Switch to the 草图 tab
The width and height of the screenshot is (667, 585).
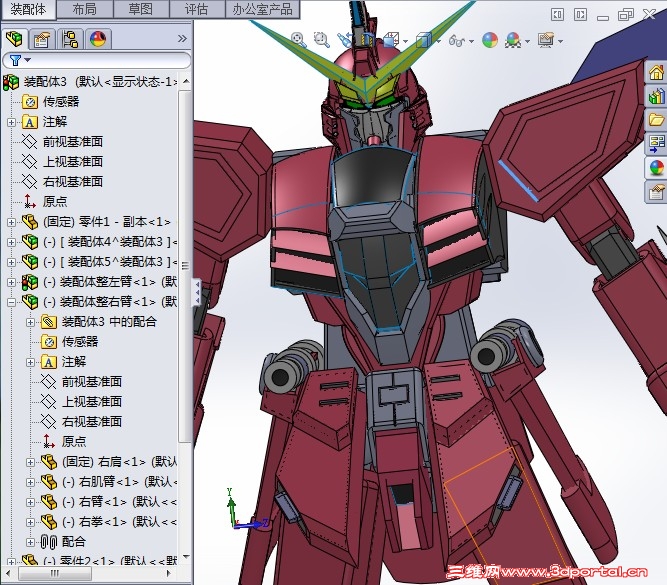point(141,9)
